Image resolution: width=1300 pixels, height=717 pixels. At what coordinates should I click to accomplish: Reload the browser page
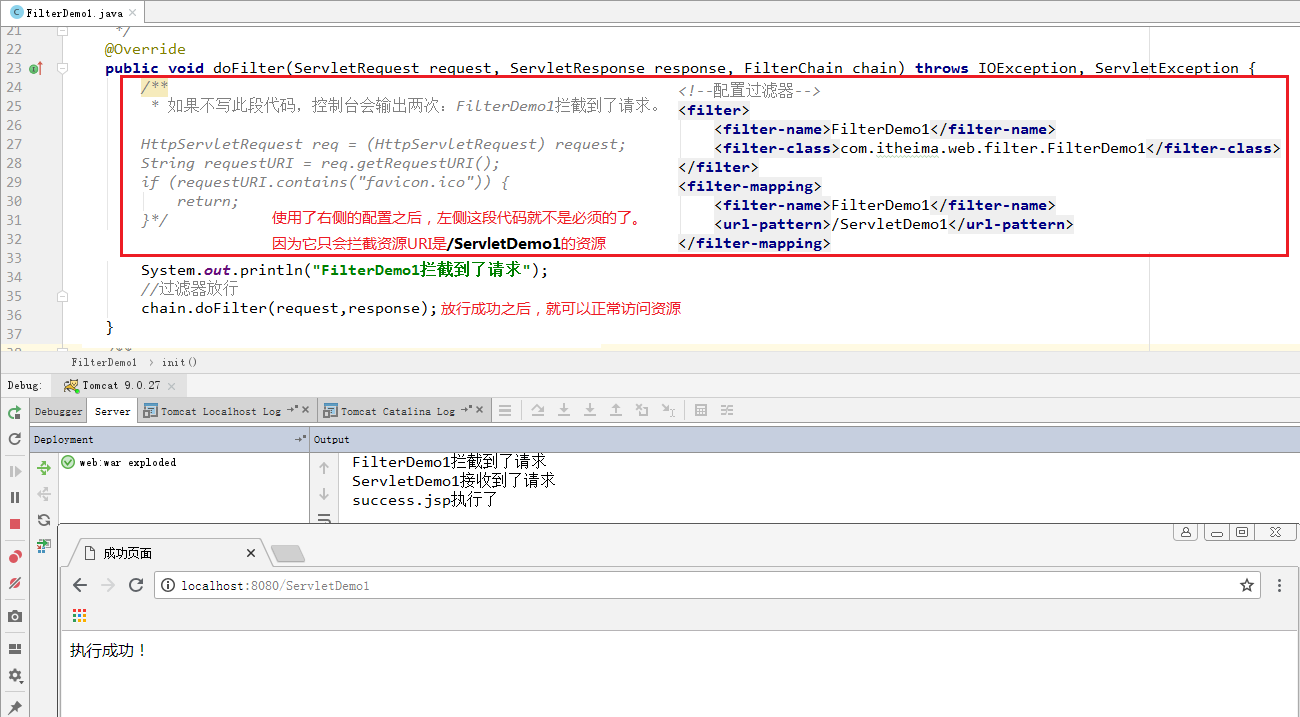[x=136, y=585]
